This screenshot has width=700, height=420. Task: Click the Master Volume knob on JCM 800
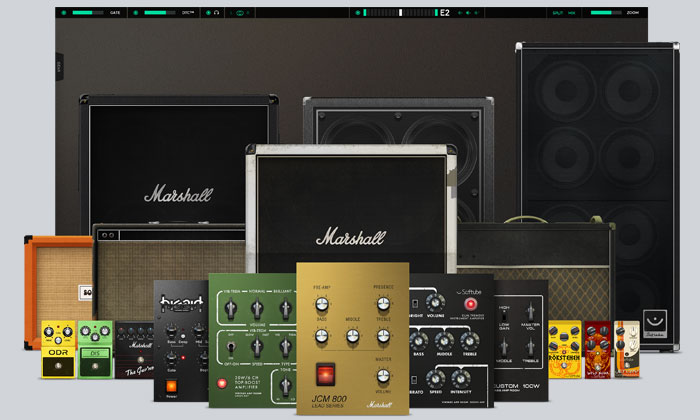point(383,376)
